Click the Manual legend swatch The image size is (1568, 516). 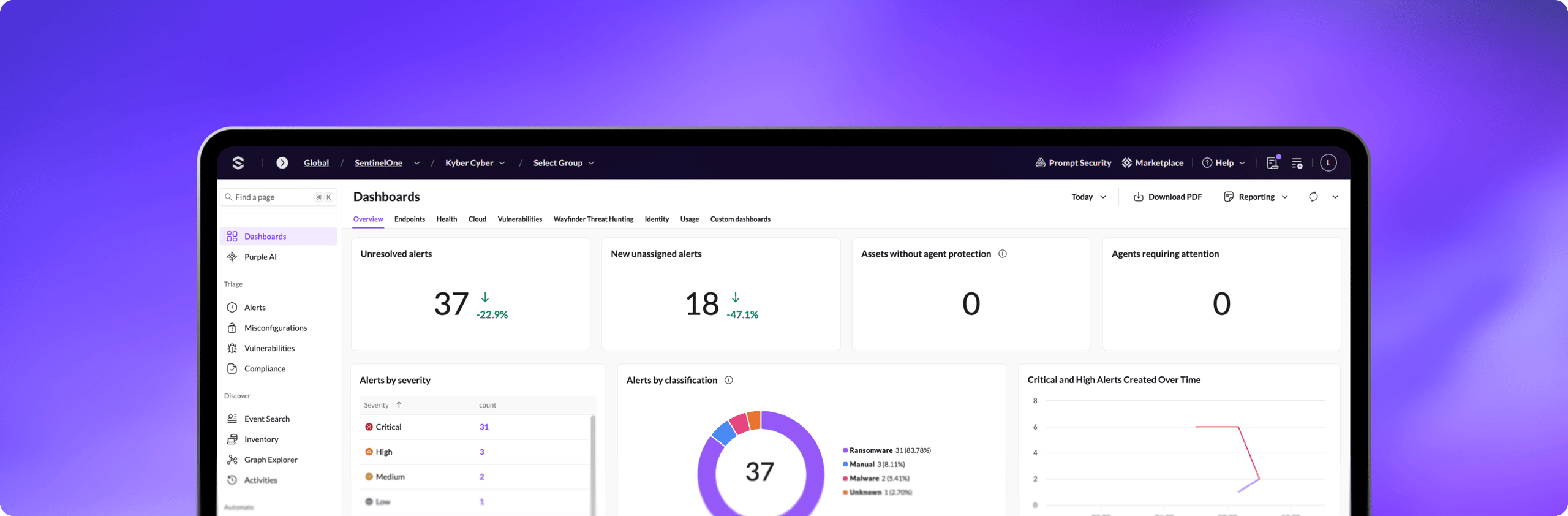pos(845,465)
